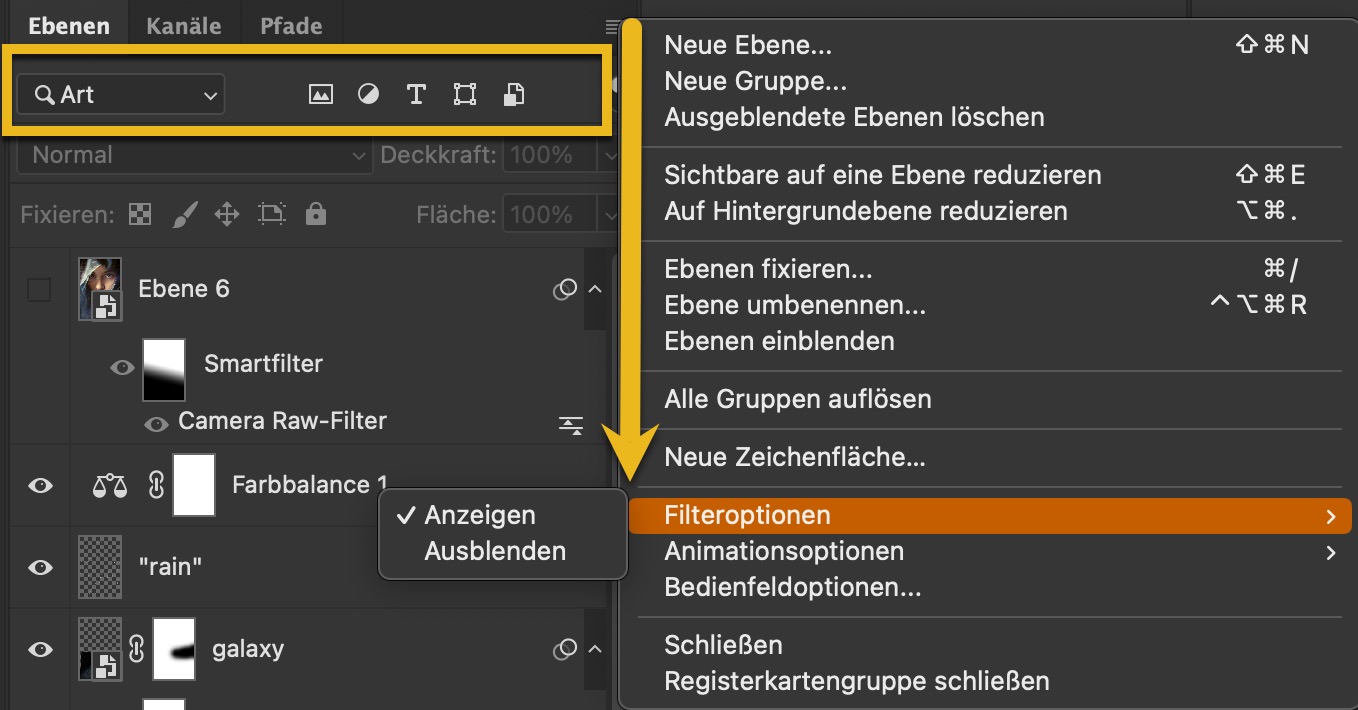Click the shape layer filter icon
Image resolution: width=1358 pixels, height=710 pixels.
pyautogui.click(x=464, y=95)
